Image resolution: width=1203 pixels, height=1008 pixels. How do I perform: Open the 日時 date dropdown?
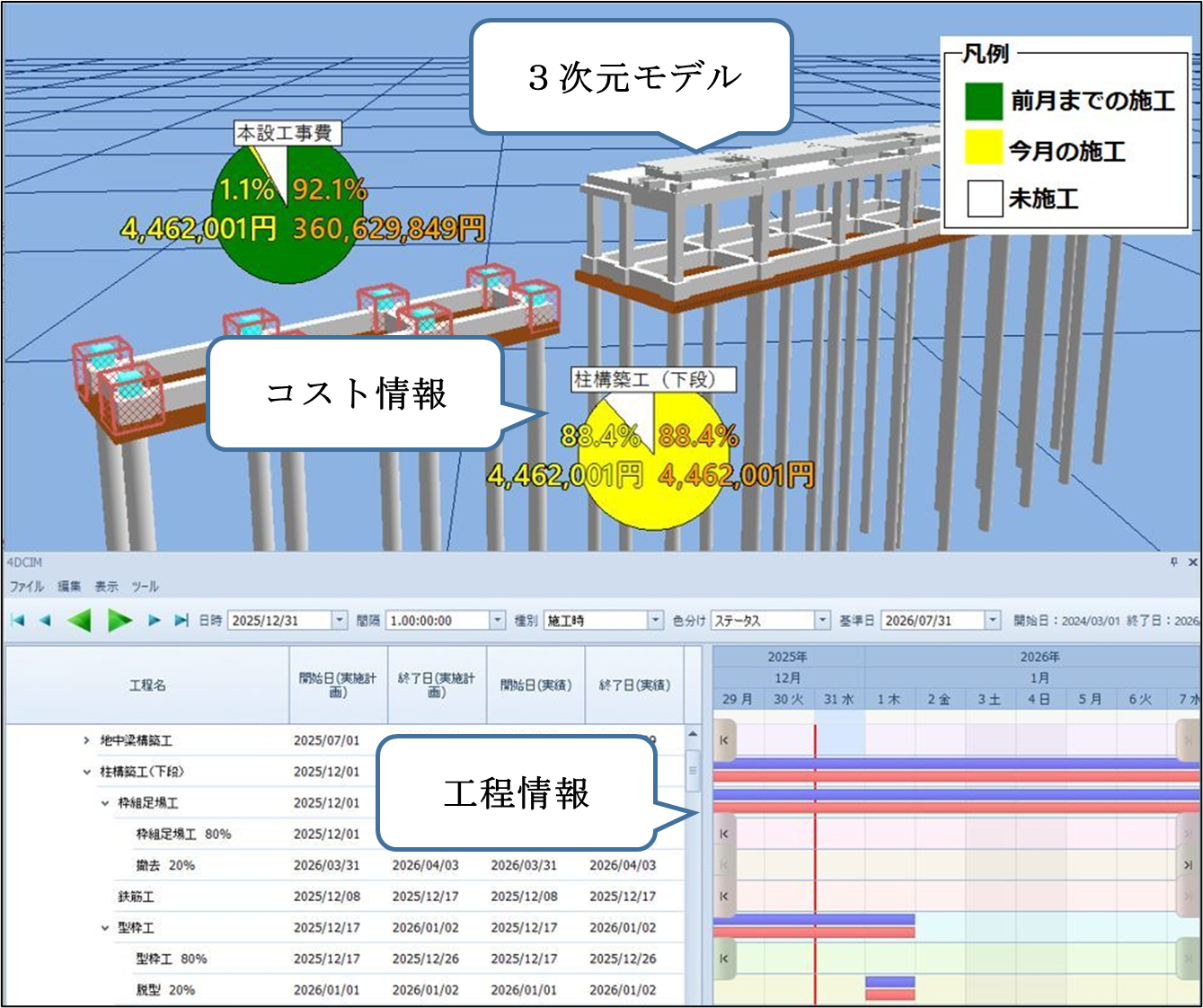click(x=339, y=620)
